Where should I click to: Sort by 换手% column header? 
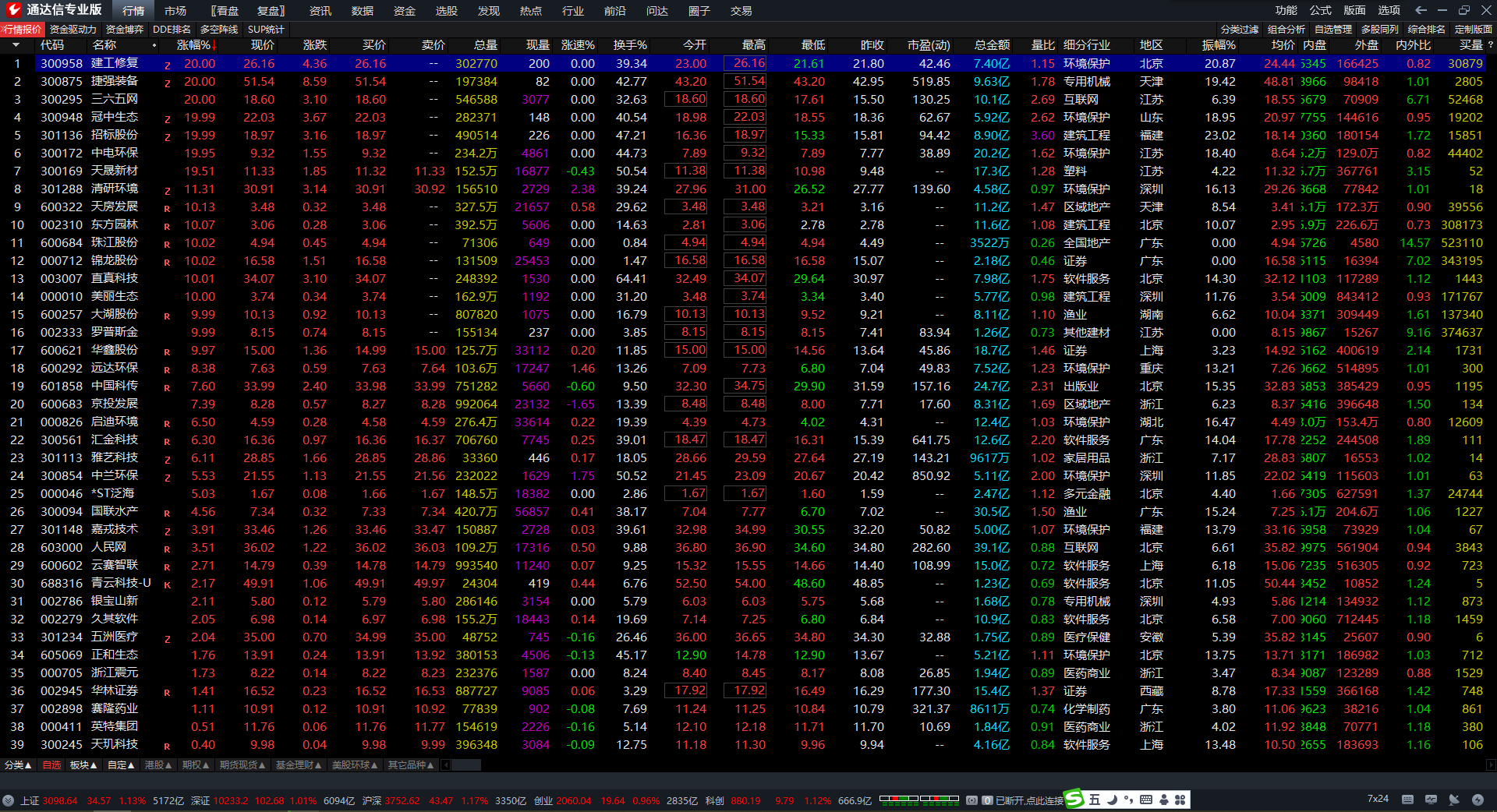pos(630,45)
